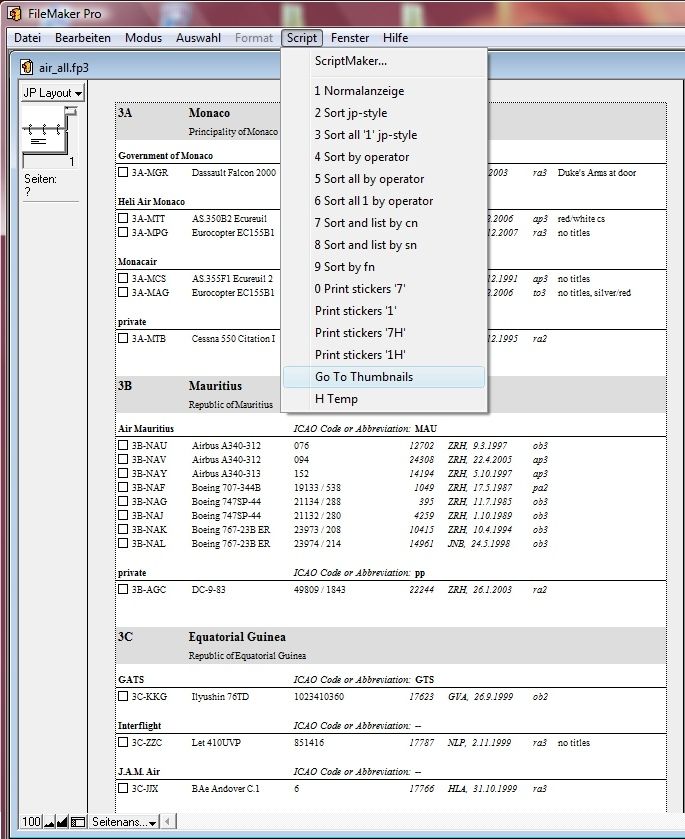Run script 9 Sort by fn

384,266
